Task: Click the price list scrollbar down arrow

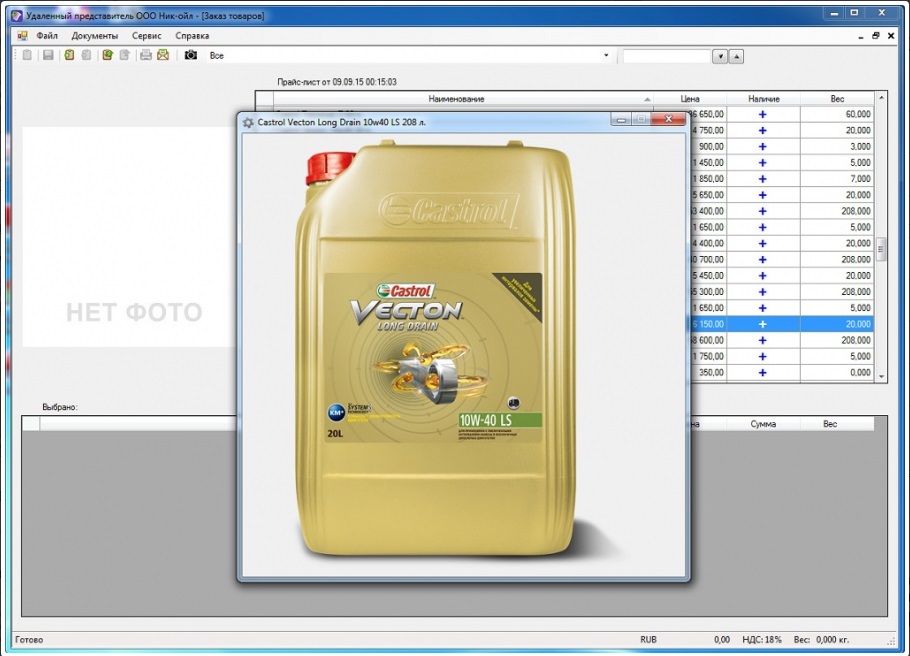Action: (x=881, y=376)
